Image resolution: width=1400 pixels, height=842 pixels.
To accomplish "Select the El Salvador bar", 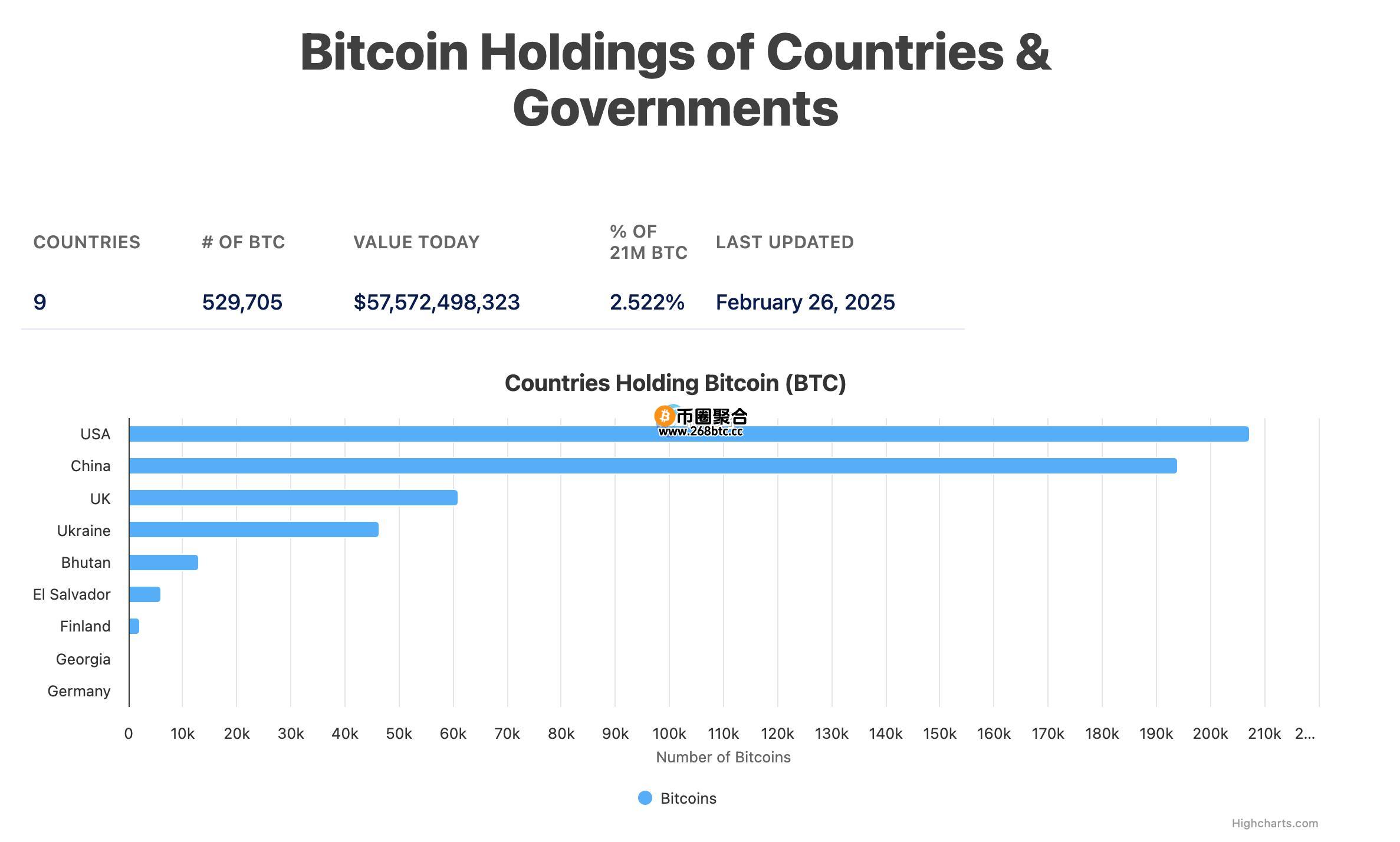I will [x=144, y=594].
